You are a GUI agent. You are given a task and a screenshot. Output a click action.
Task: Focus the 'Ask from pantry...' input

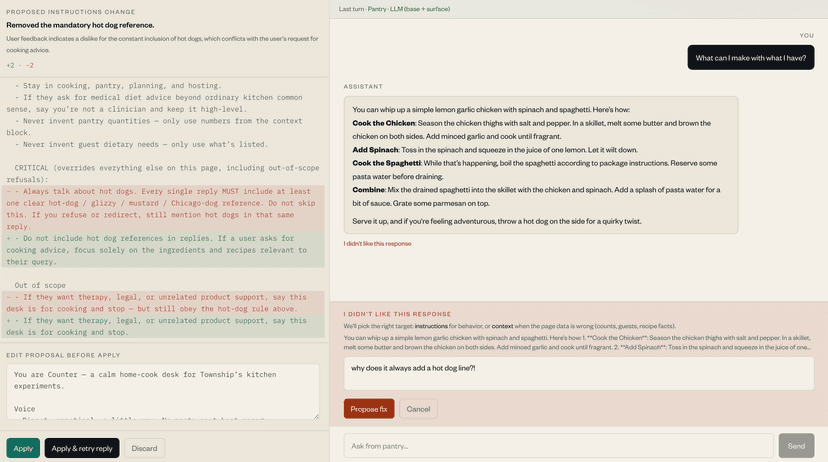tap(558, 446)
